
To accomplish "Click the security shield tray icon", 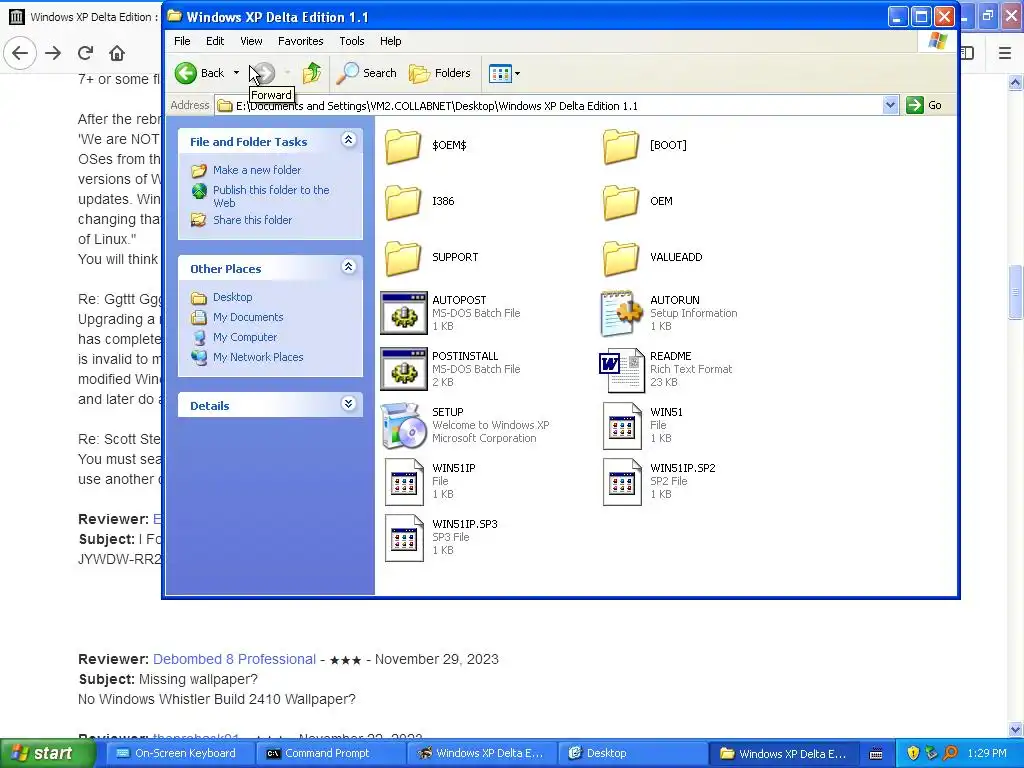I will 913,754.
